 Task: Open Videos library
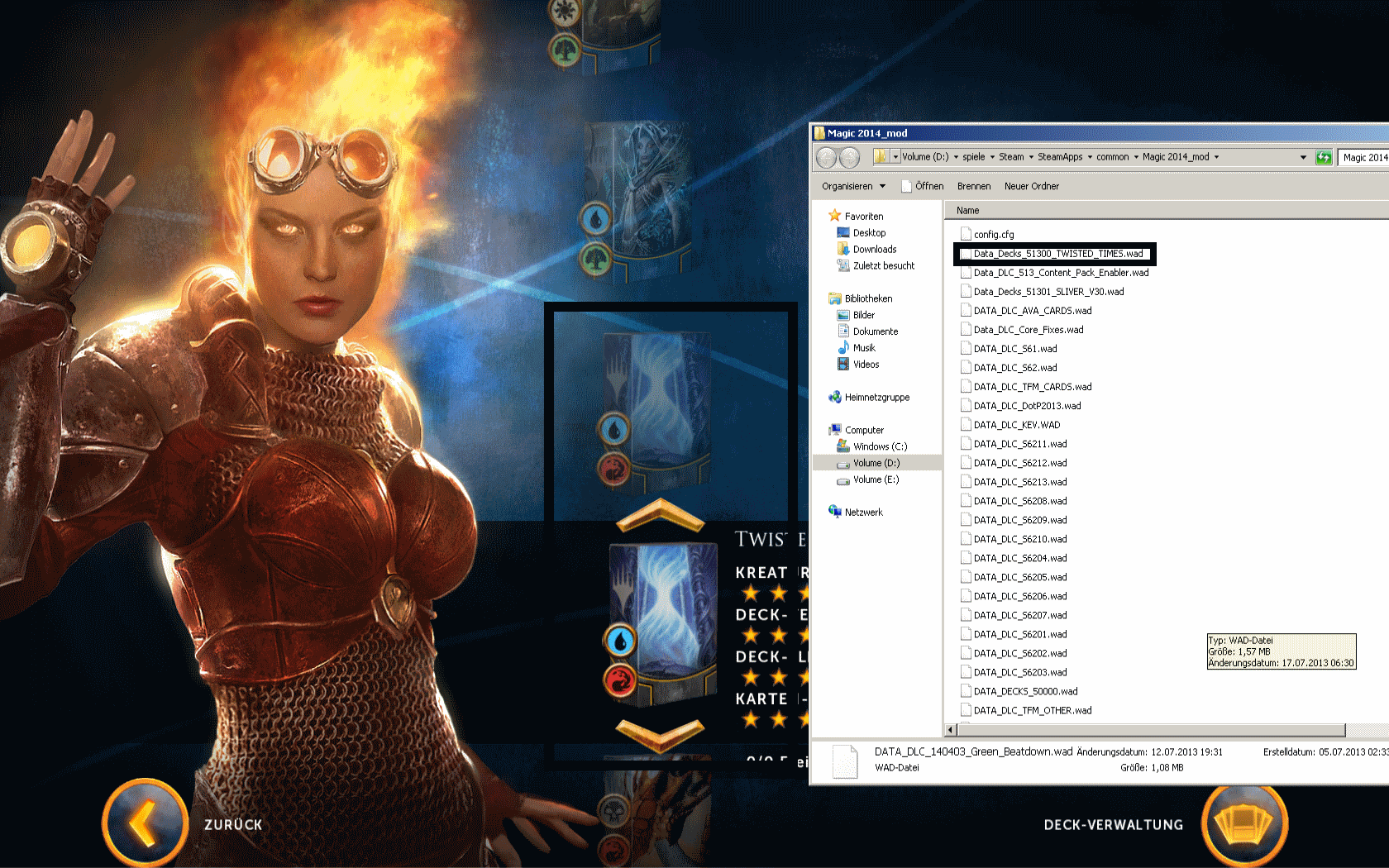(857, 365)
